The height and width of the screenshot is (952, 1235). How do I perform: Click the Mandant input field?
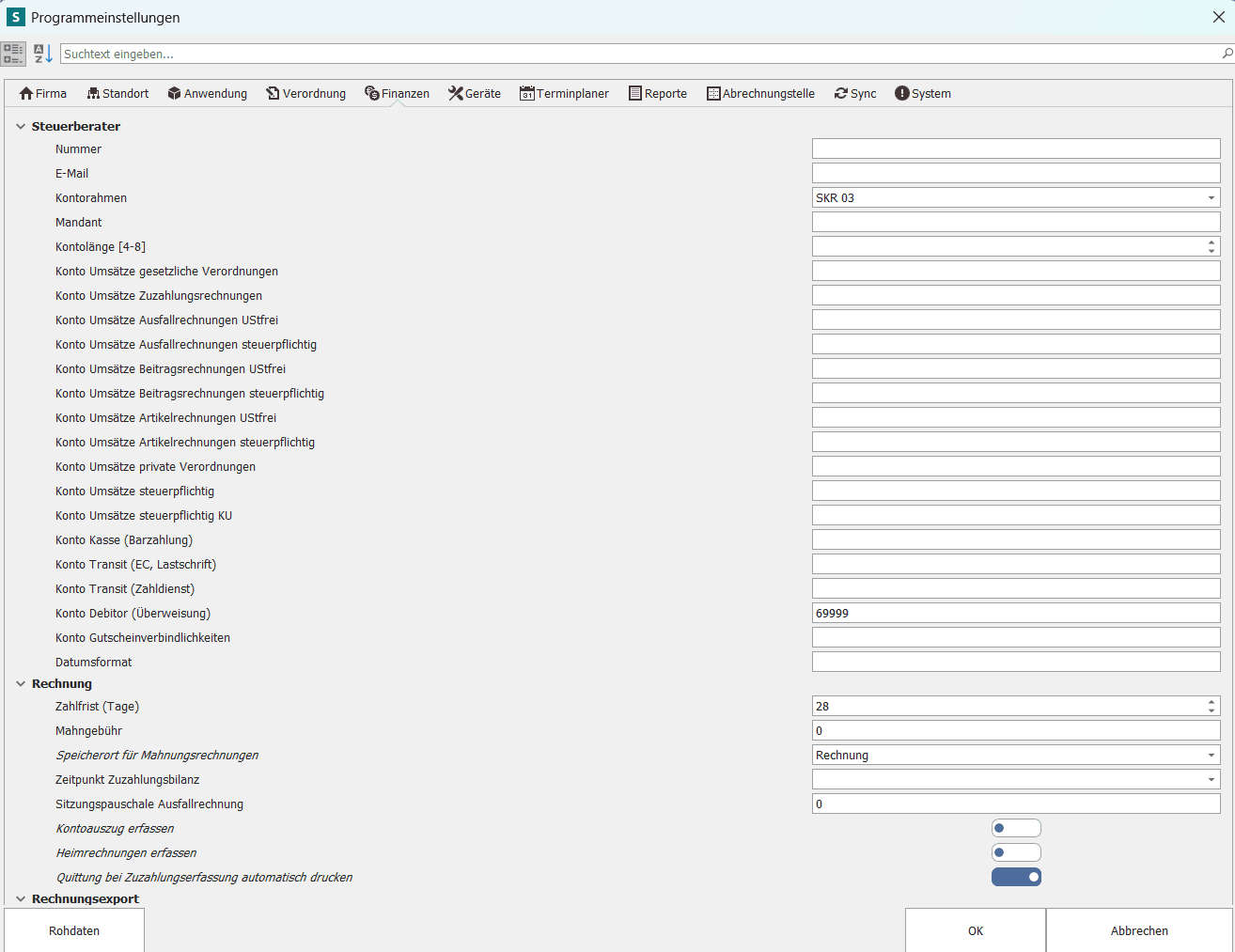(x=1016, y=222)
